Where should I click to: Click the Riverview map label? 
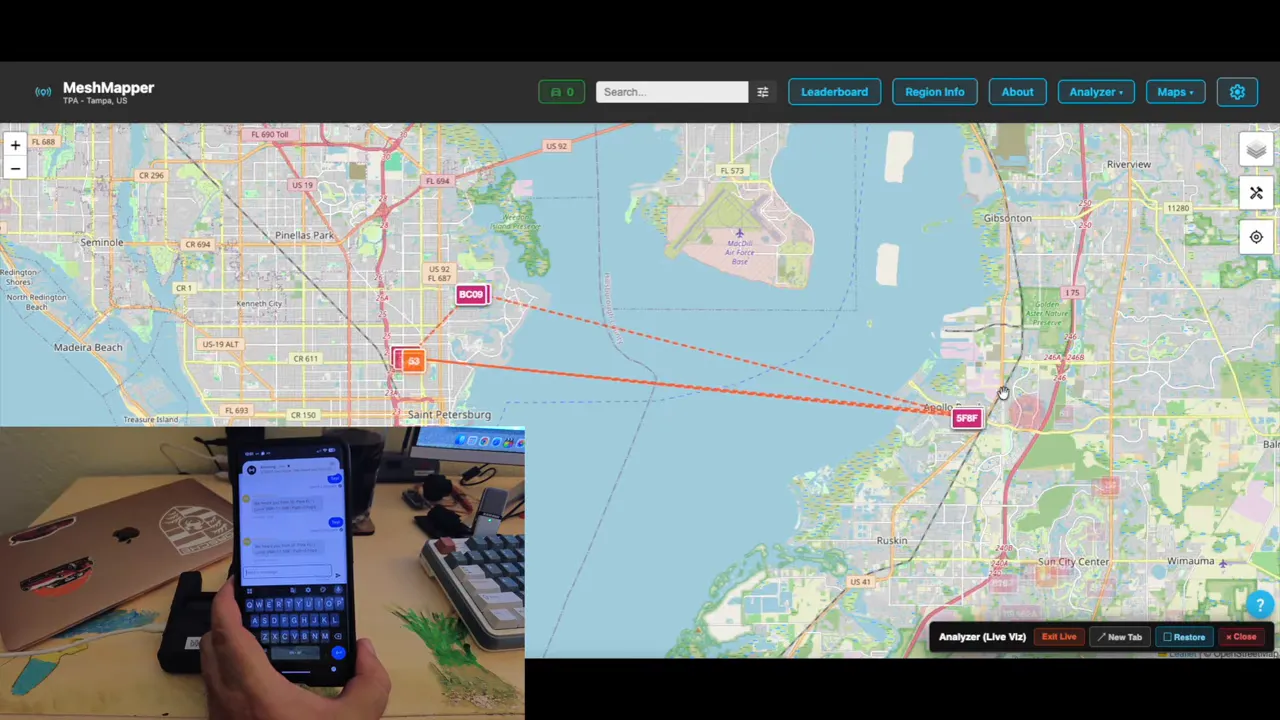[1128, 164]
